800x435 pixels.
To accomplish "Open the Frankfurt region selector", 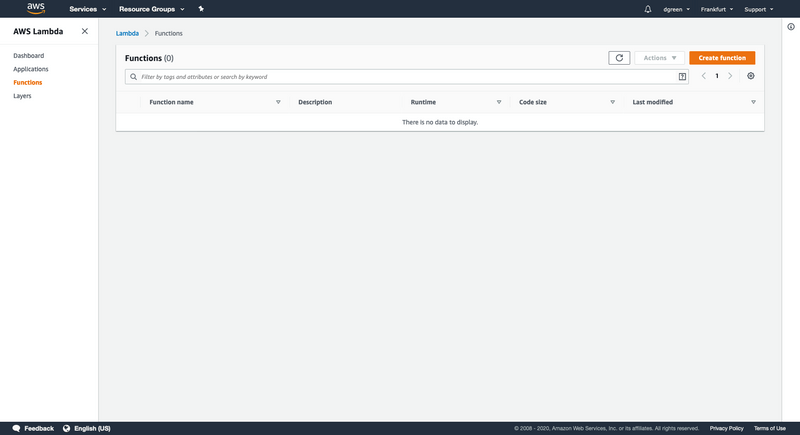I will tap(716, 9).
